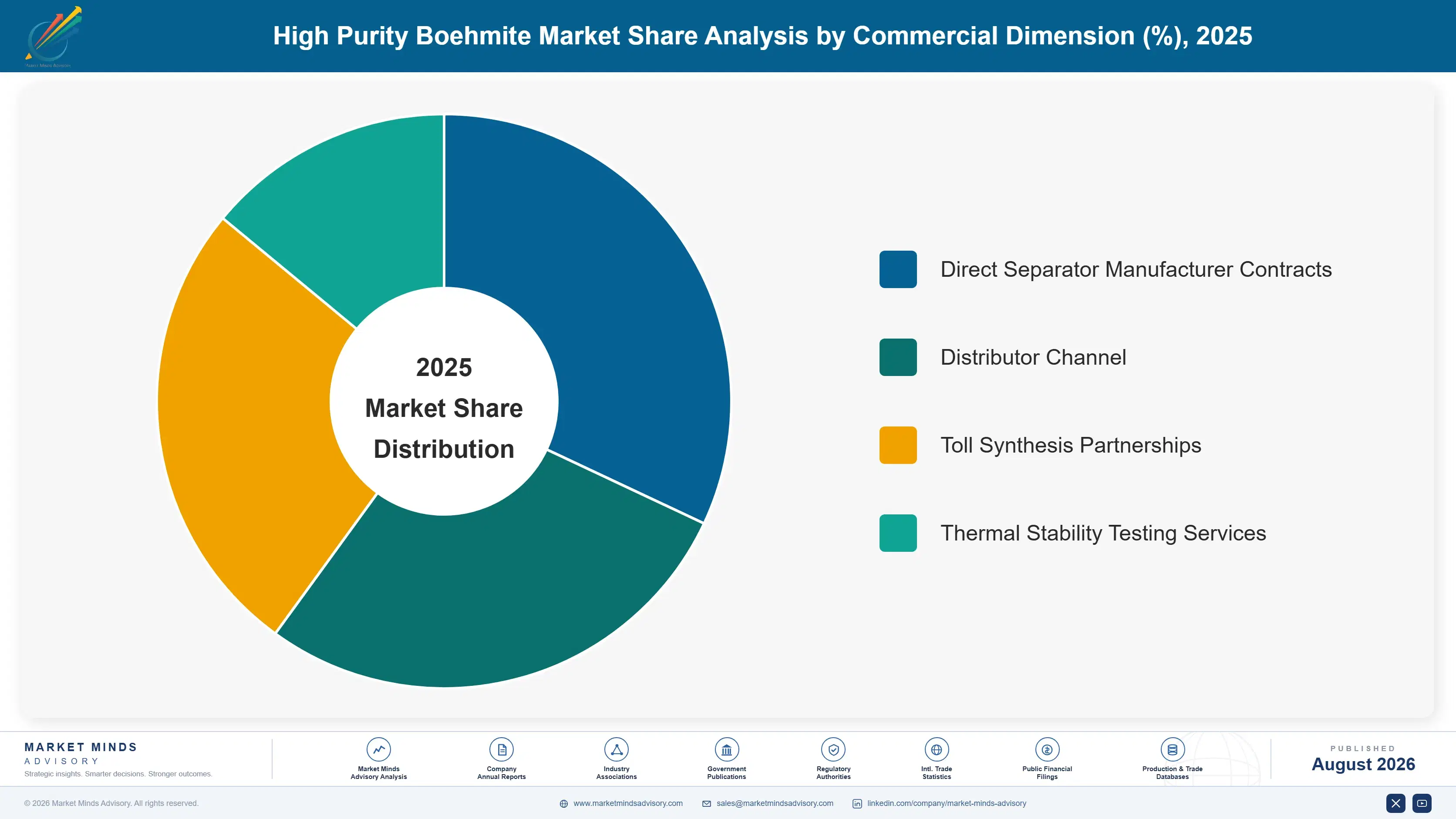Click the Industry Associations network icon
Image resolution: width=1456 pixels, height=819 pixels.
click(617, 749)
